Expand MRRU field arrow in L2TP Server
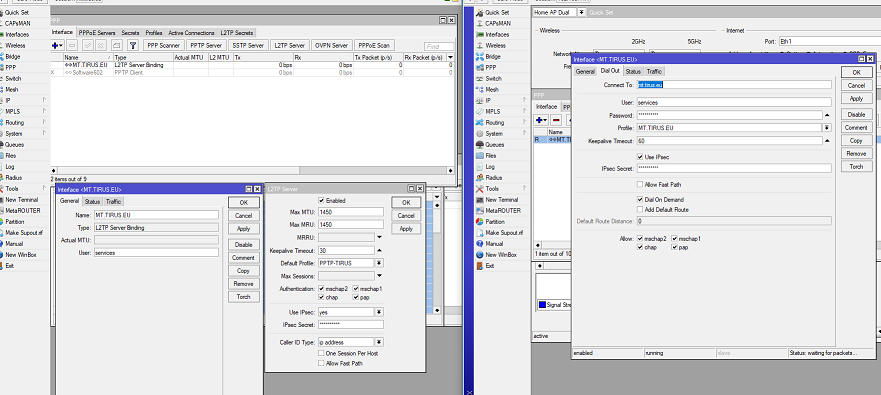This screenshot has width=881, height=395. tap(379, 238)
